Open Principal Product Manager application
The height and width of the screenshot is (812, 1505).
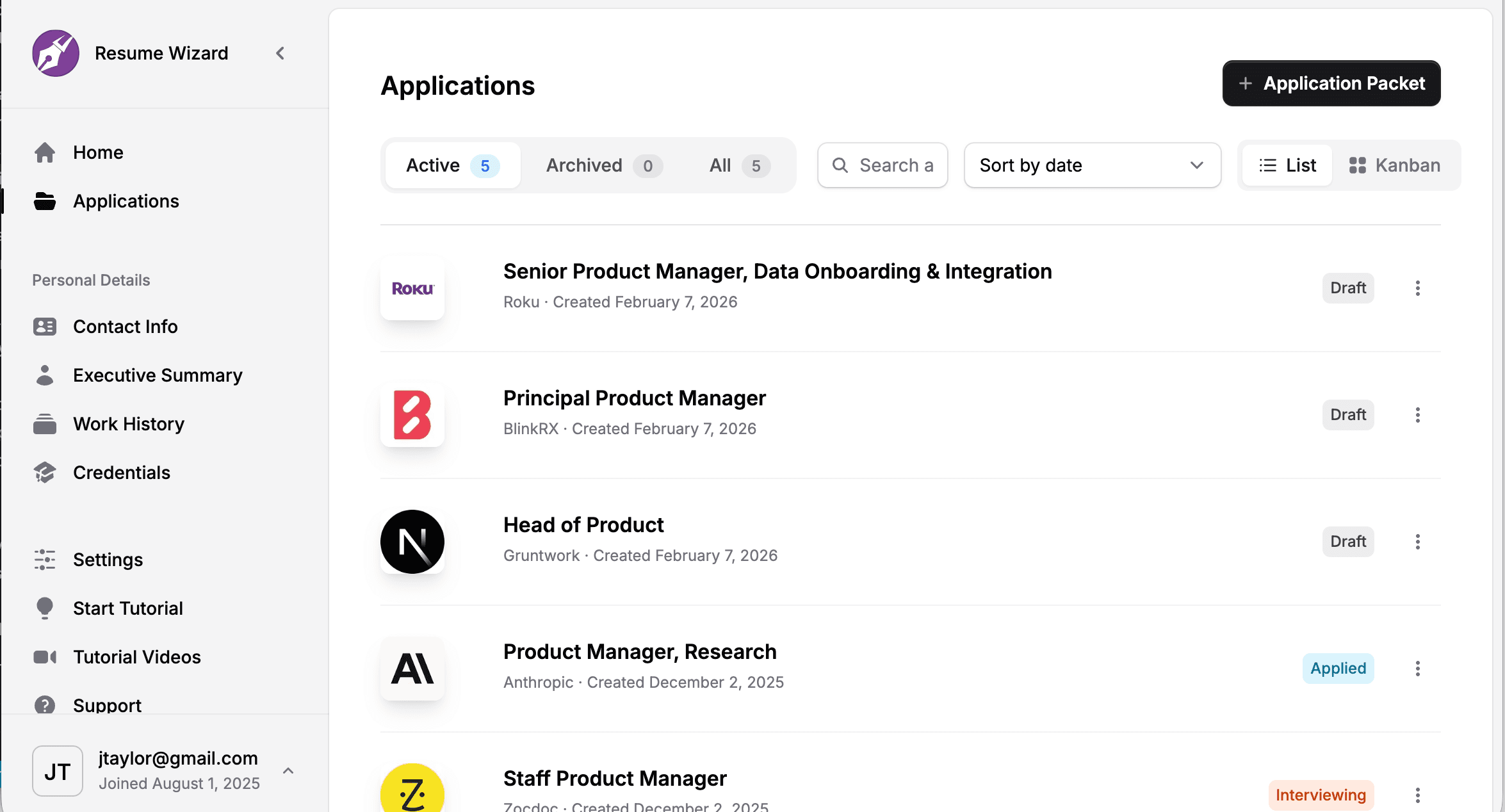[635, 398]
